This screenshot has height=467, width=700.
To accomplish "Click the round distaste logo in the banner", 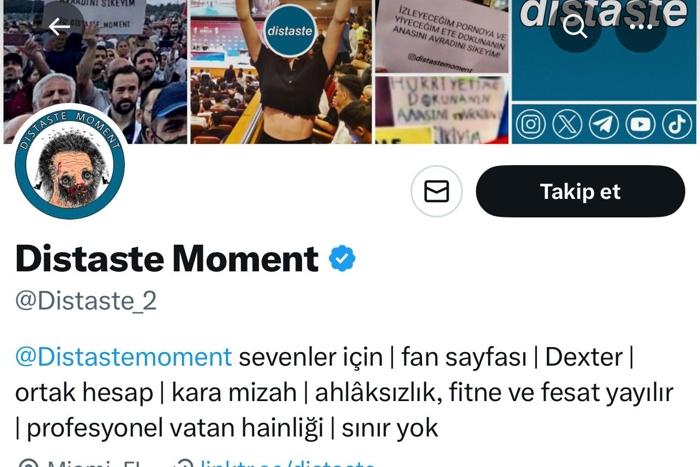I will 290,30.
